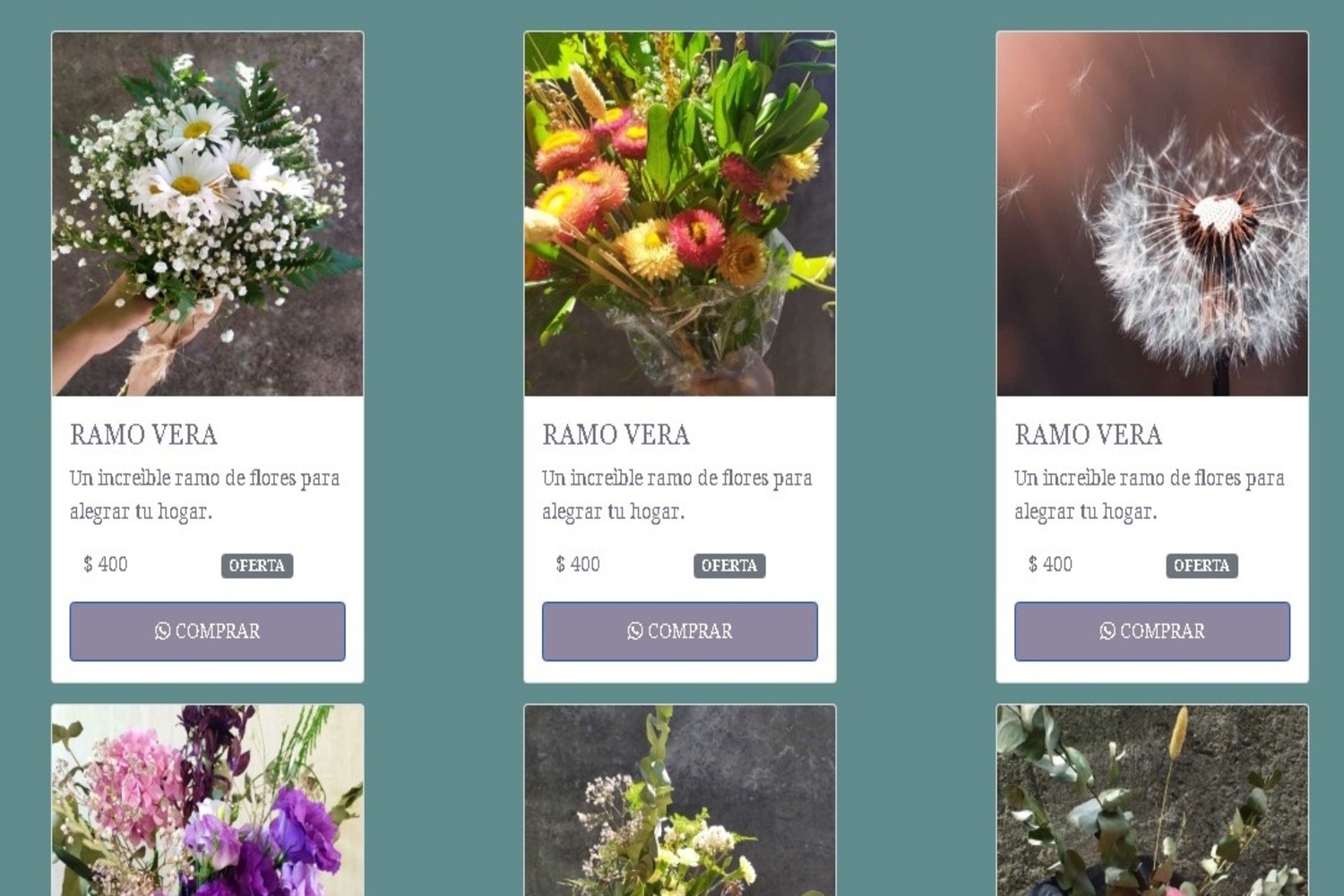Buy the dandelion product via COMPRAR text
1344x896 pixels.
1162,632
